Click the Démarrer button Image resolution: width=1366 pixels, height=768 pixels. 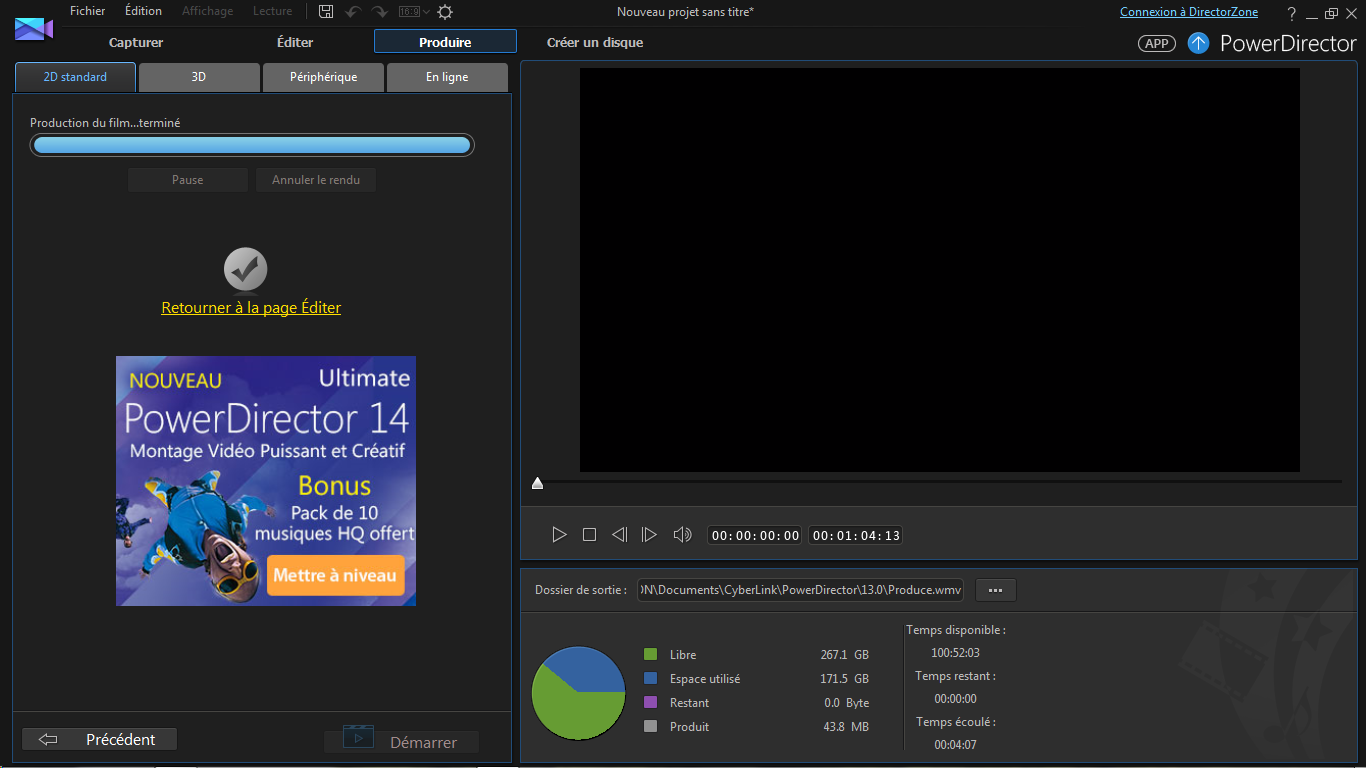[401, 742]
